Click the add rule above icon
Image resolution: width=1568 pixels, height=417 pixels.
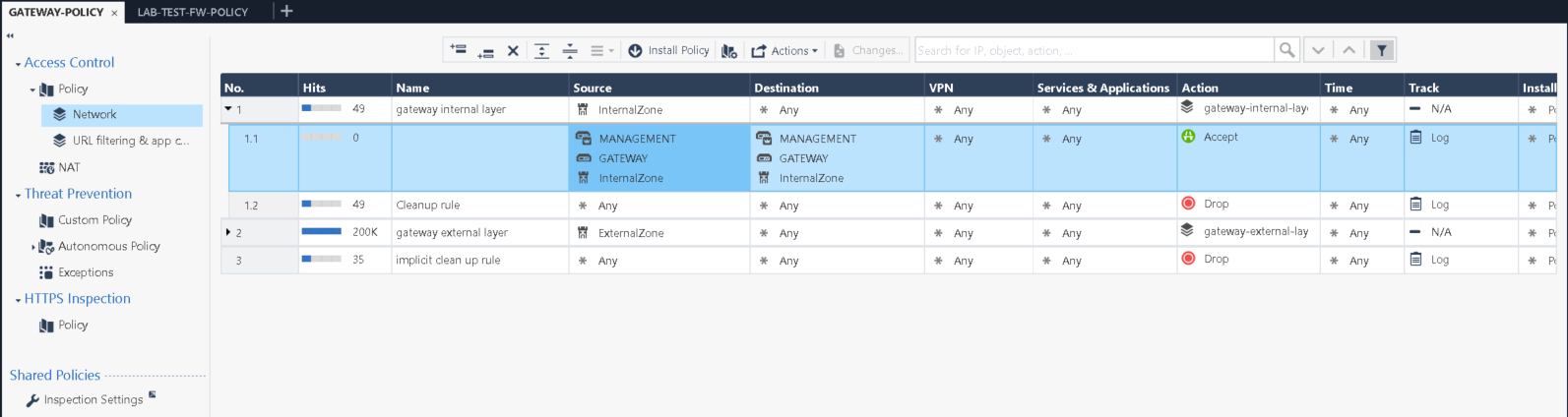click(458, 50)
